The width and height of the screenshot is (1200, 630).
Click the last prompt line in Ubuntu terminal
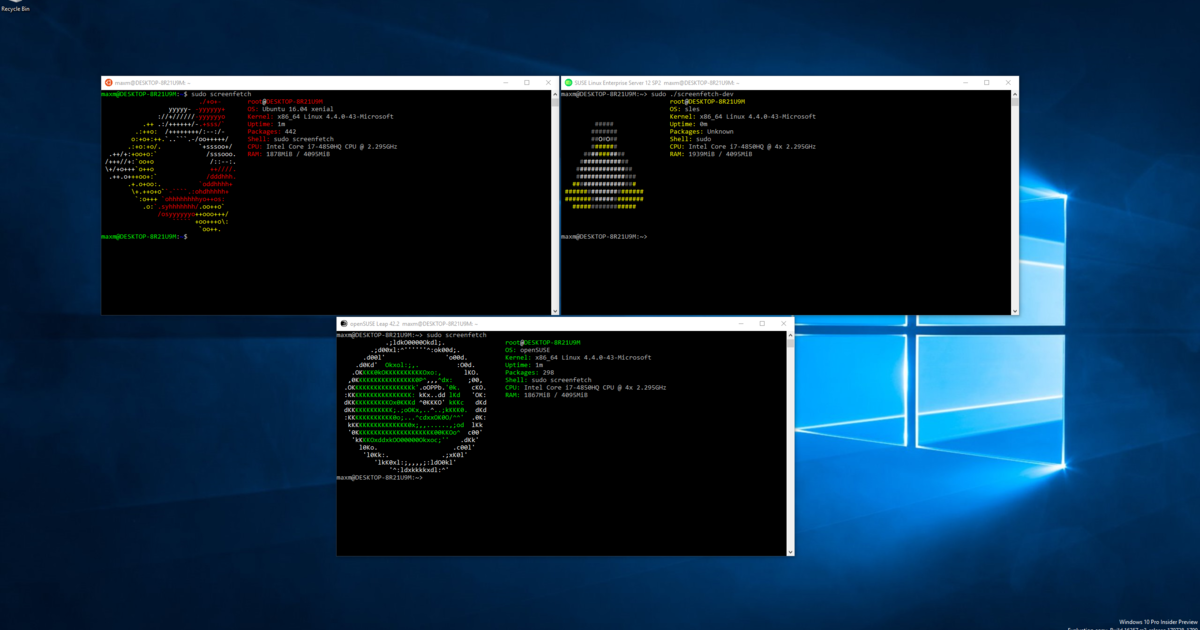pos(145,237)
